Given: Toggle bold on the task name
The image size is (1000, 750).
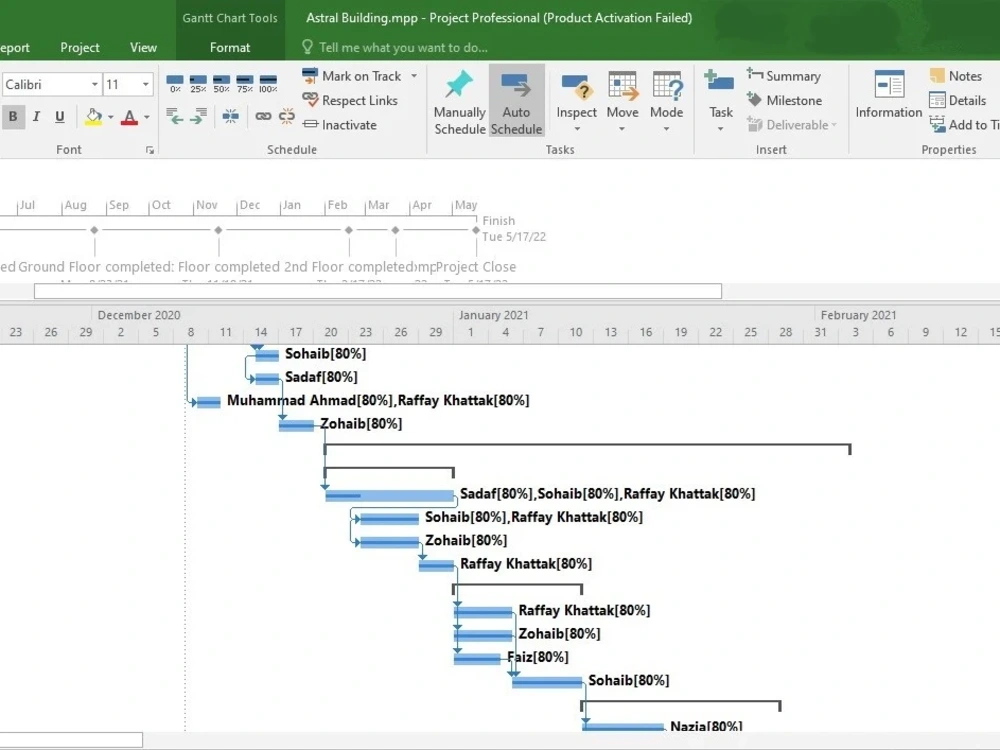Looking at the screenshot, I should [13, 117].
